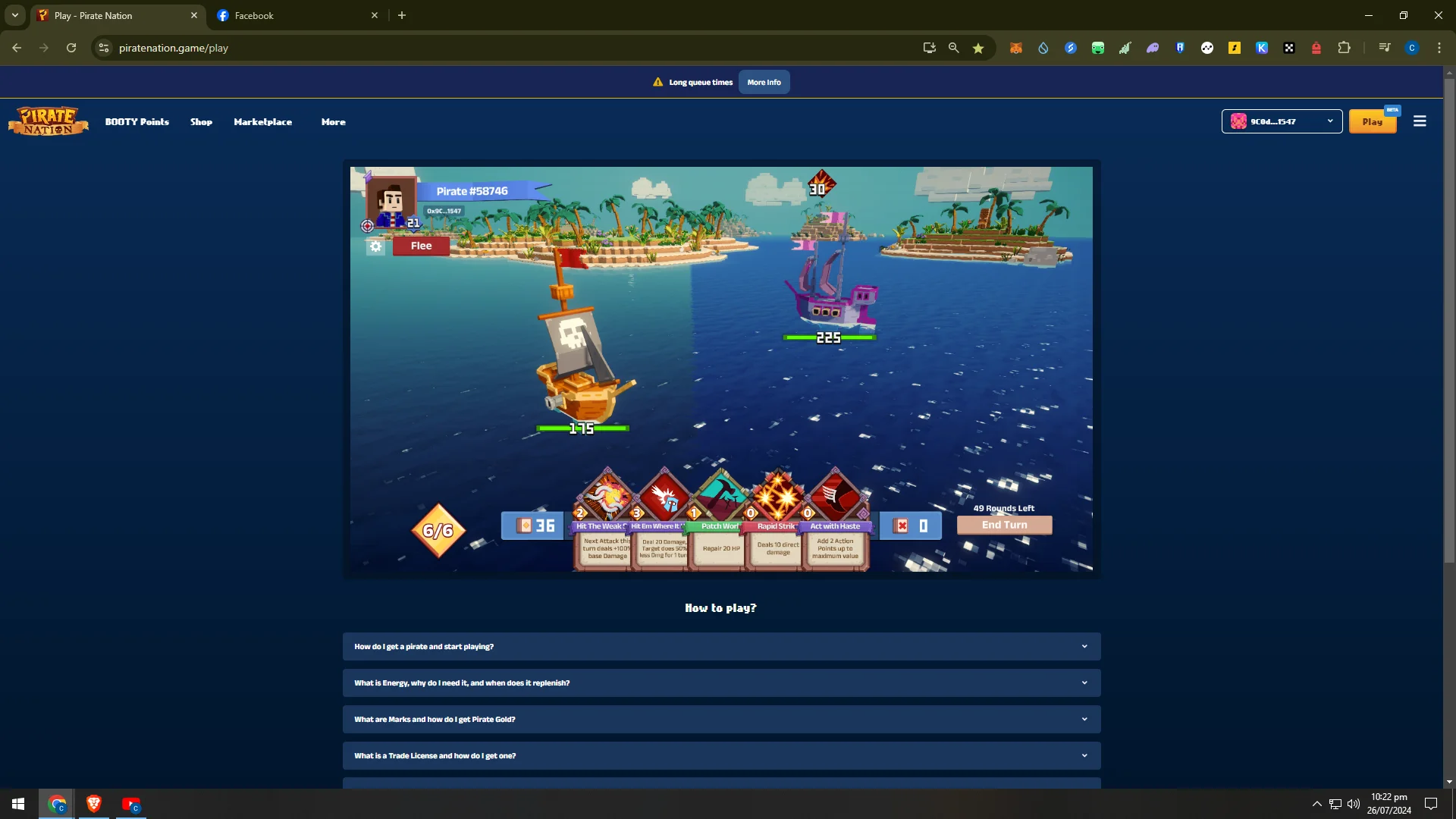Open the Extensions puzzle piece menu
The image size is (1456, 819).
[x=1344, y=48]
